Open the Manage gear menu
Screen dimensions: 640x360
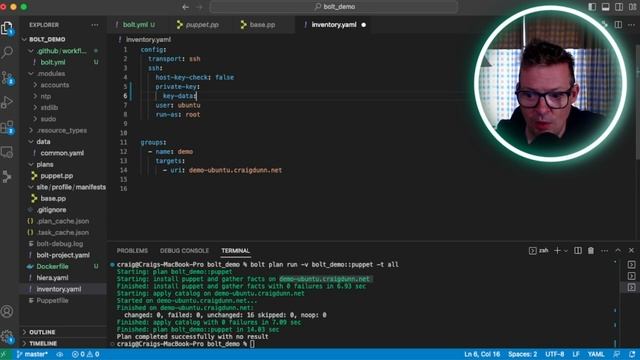click(7, 337)
